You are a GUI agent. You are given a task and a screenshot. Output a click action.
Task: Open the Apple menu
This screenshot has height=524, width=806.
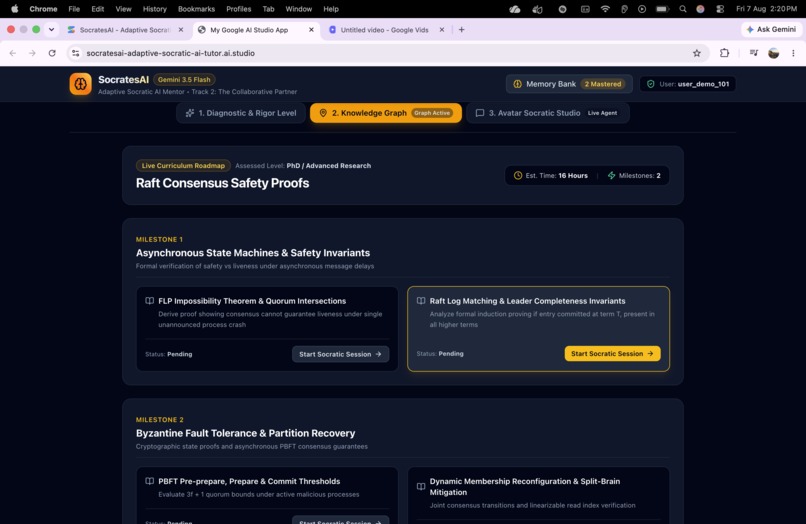tap(15, 9)
